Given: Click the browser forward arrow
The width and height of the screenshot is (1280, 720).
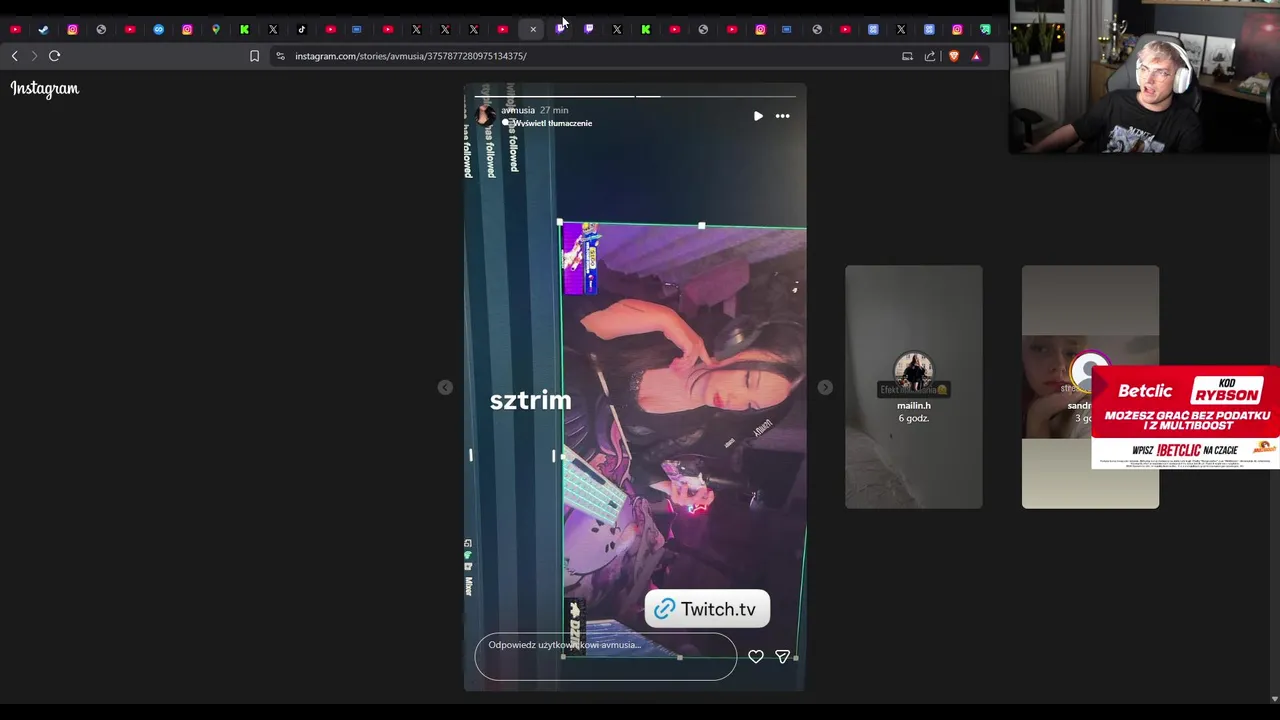Looking at the screenshot, I should tap(33, 56).
